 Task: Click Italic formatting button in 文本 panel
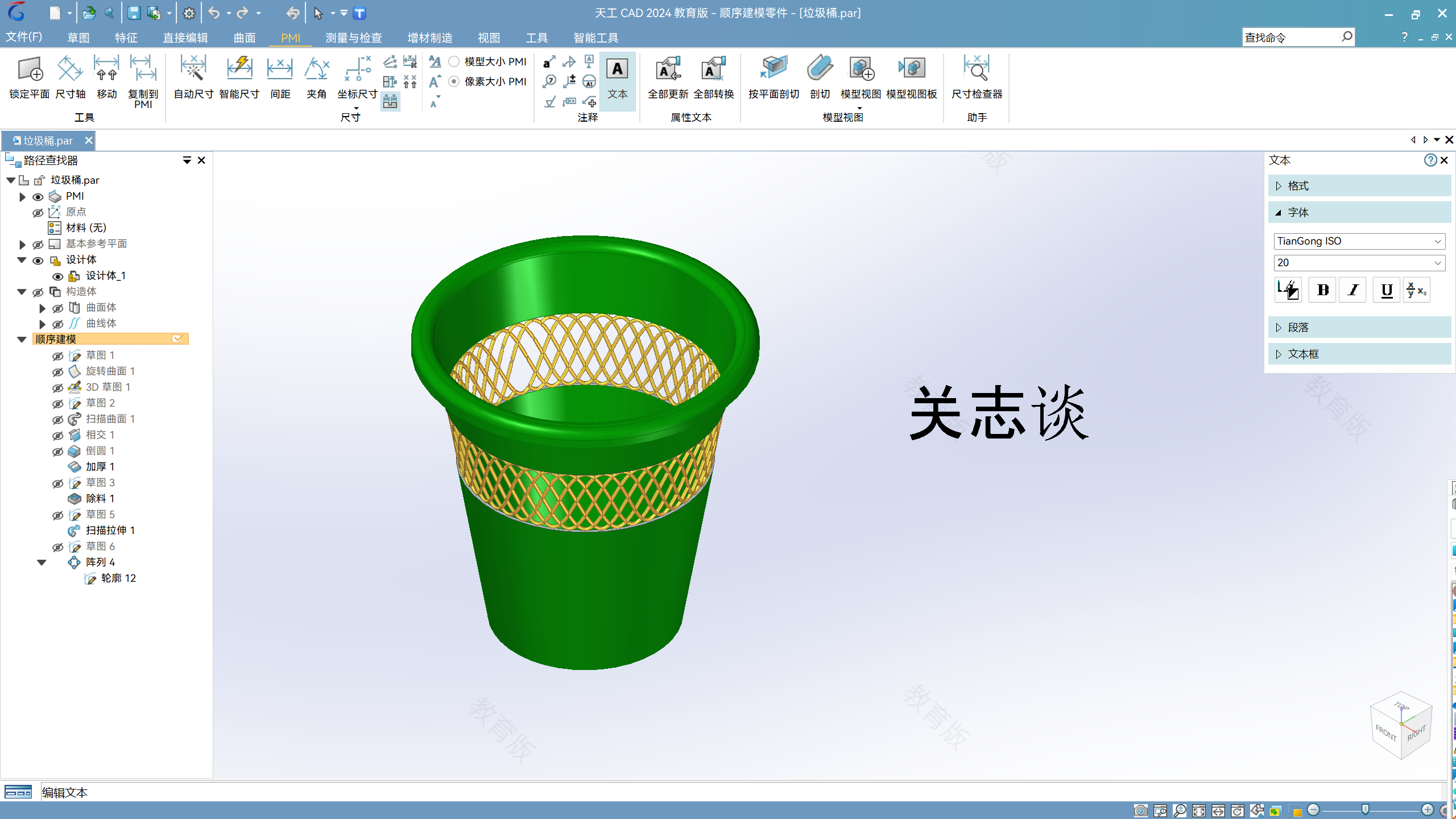1354,290
